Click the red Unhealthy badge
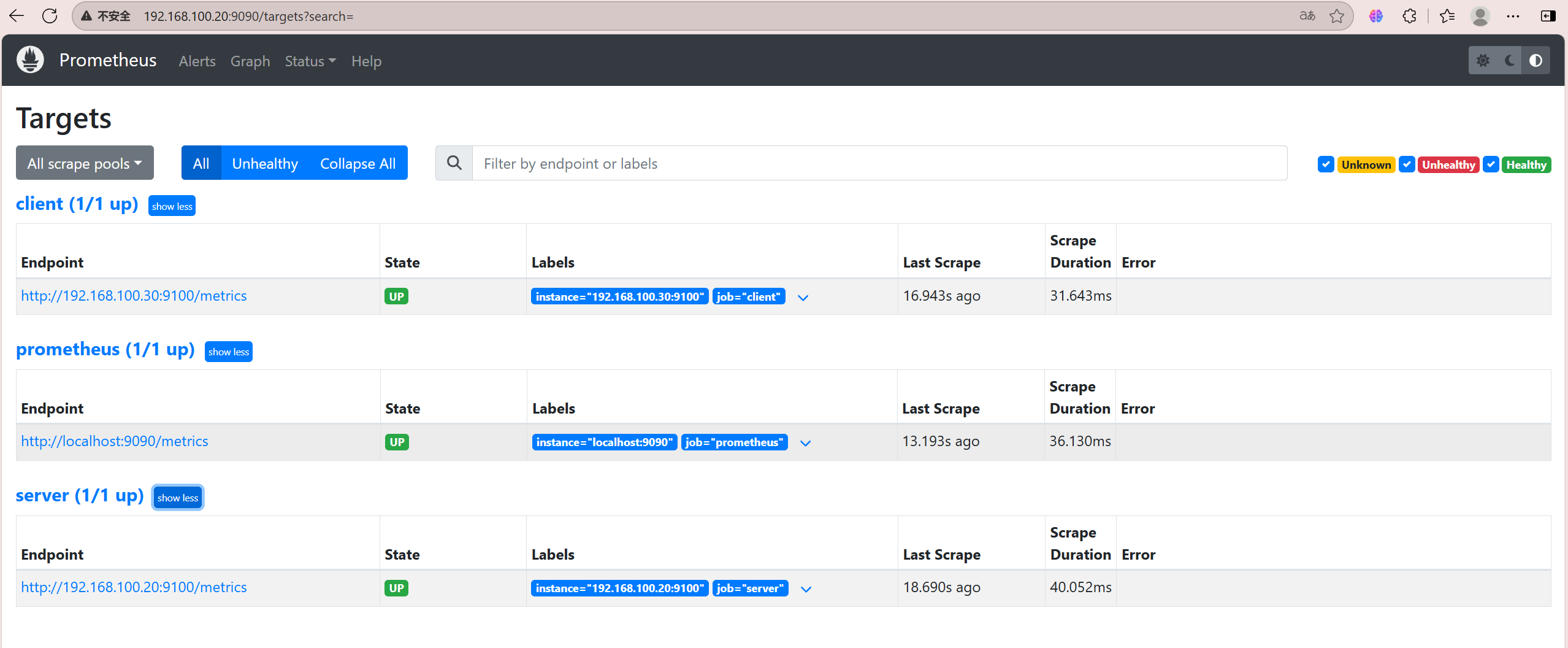The height and width of the screenshot is (648, 1568). click(1449, 164)
